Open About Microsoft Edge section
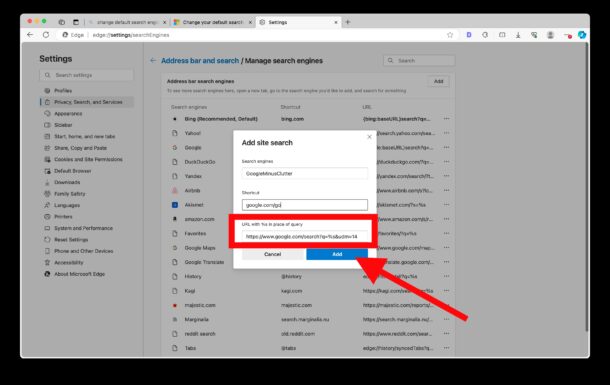 [87, 274]
